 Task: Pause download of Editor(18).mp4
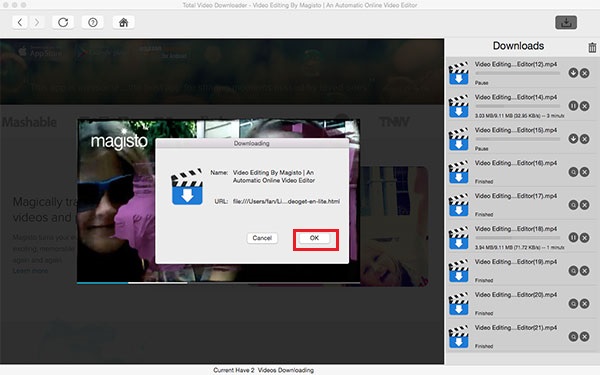coord(573,238)
